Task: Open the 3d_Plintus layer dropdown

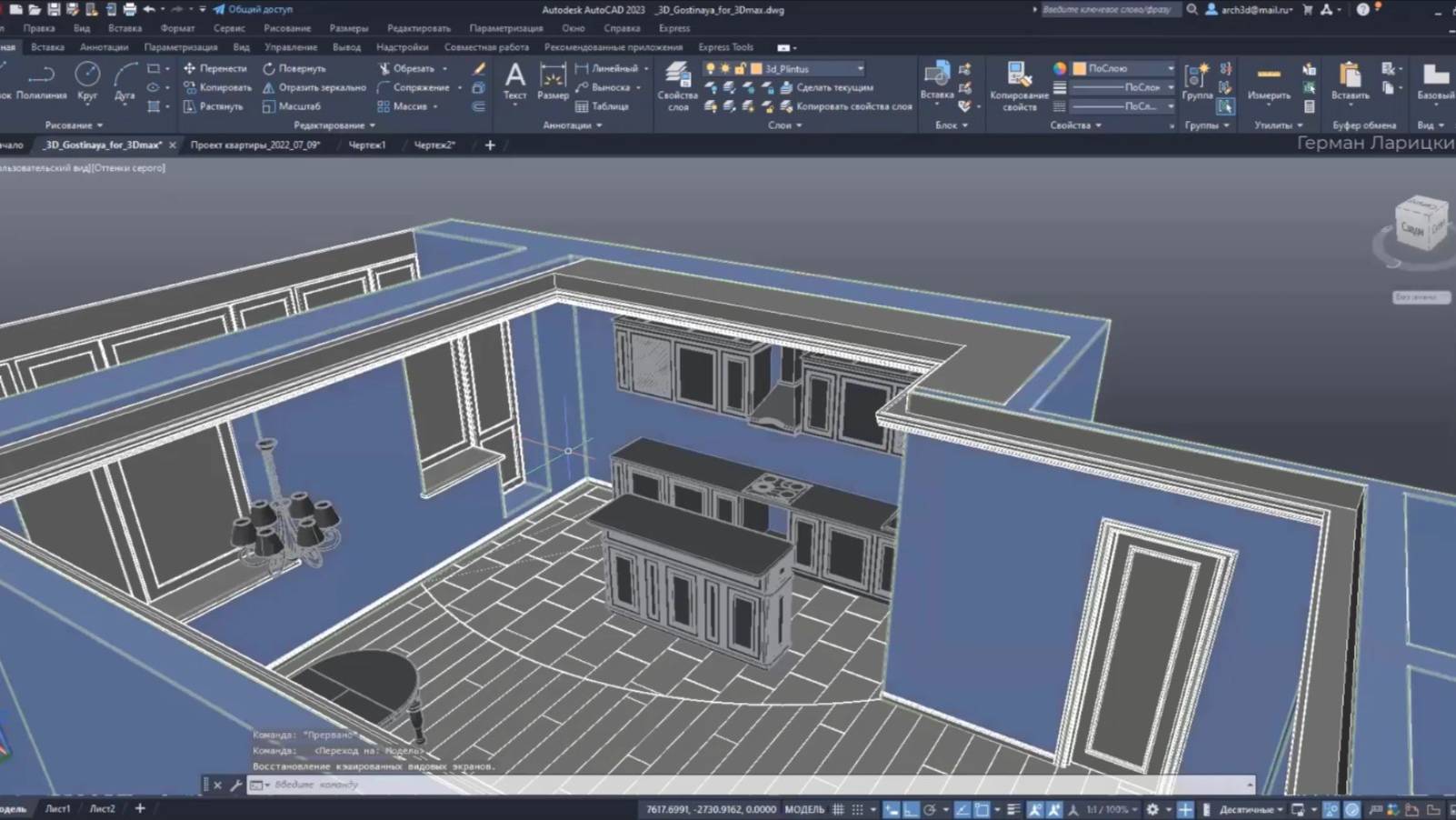Action: click(860, 68)
